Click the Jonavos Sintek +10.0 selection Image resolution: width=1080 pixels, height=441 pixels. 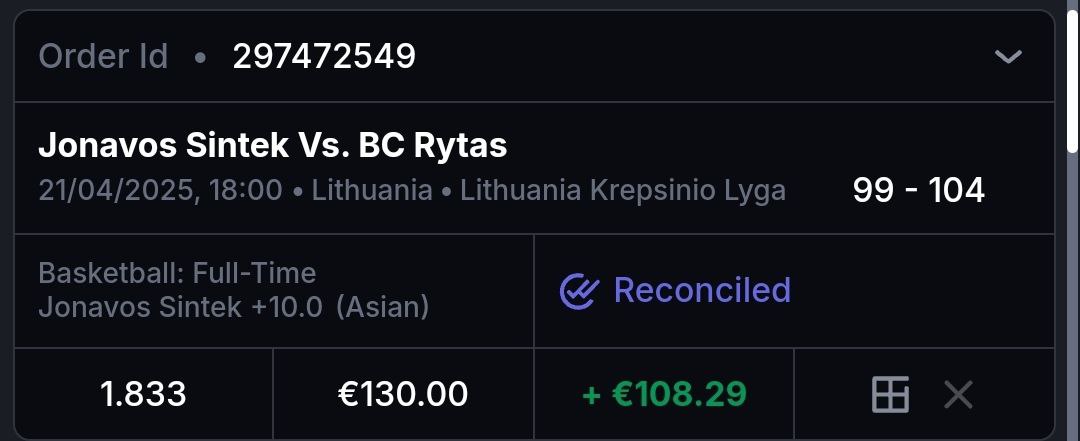tap(180, 306)
